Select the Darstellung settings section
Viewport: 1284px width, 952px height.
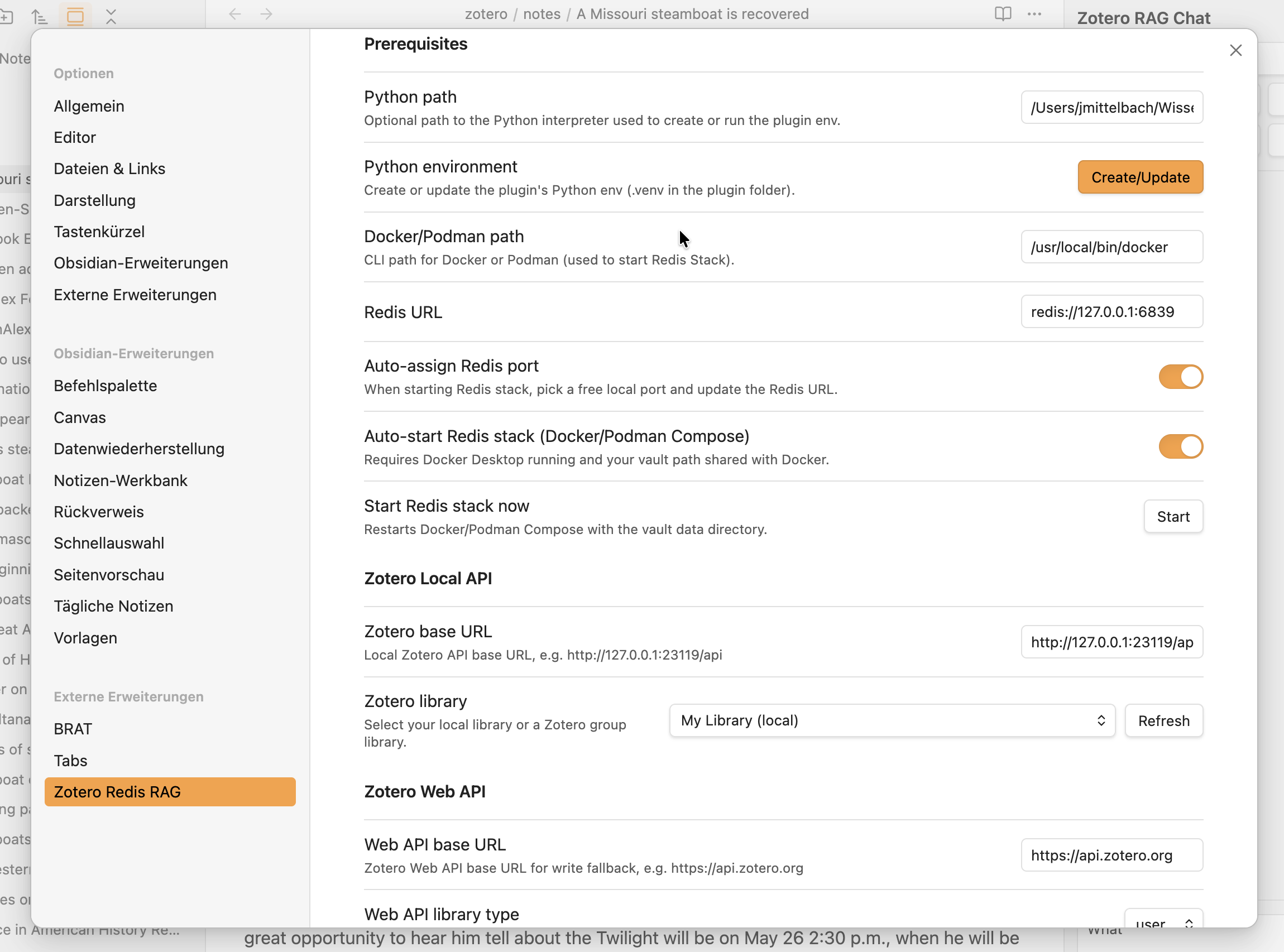(94, 200)
